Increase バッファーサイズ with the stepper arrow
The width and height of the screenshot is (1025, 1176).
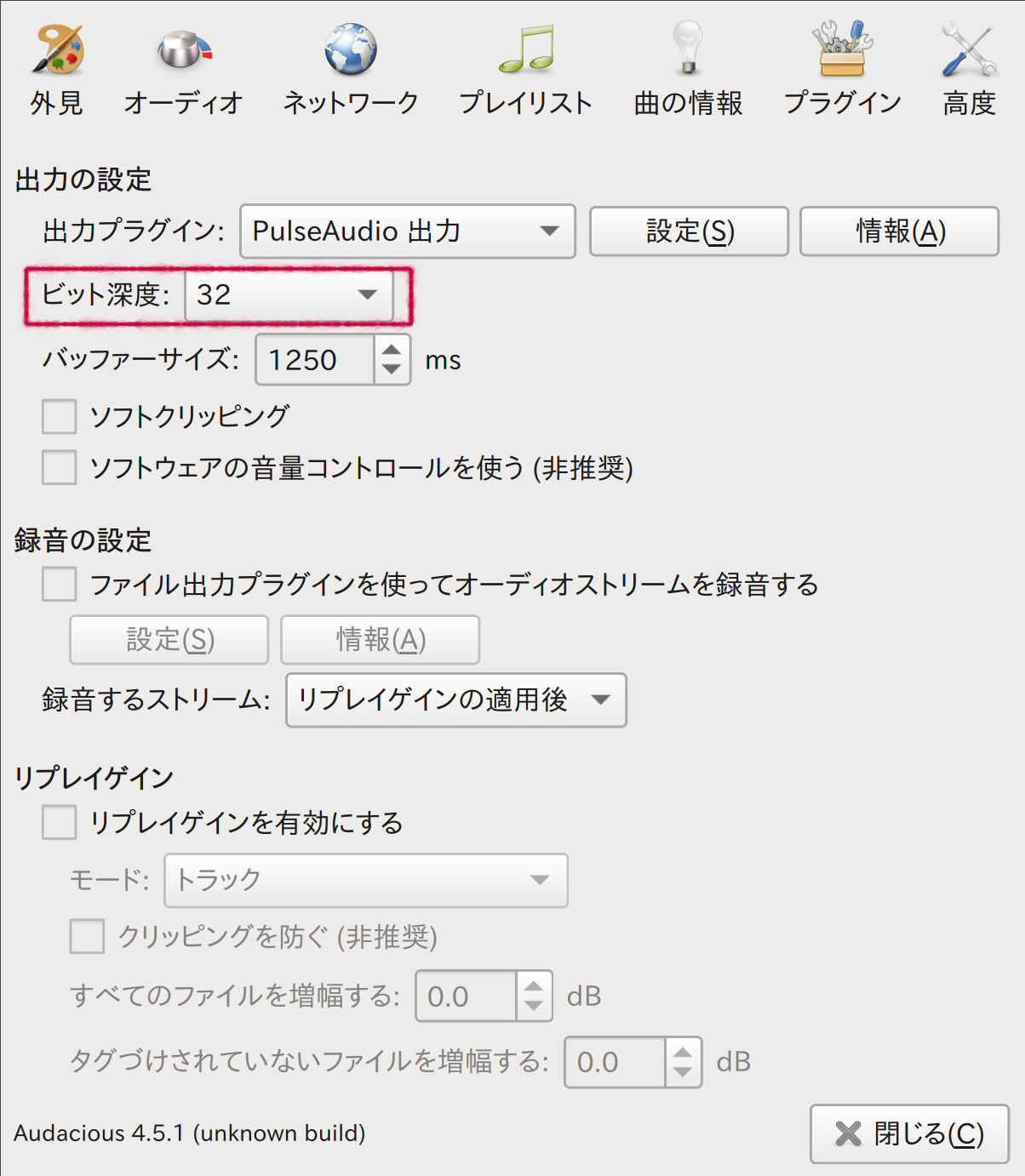tap(391, 351)
